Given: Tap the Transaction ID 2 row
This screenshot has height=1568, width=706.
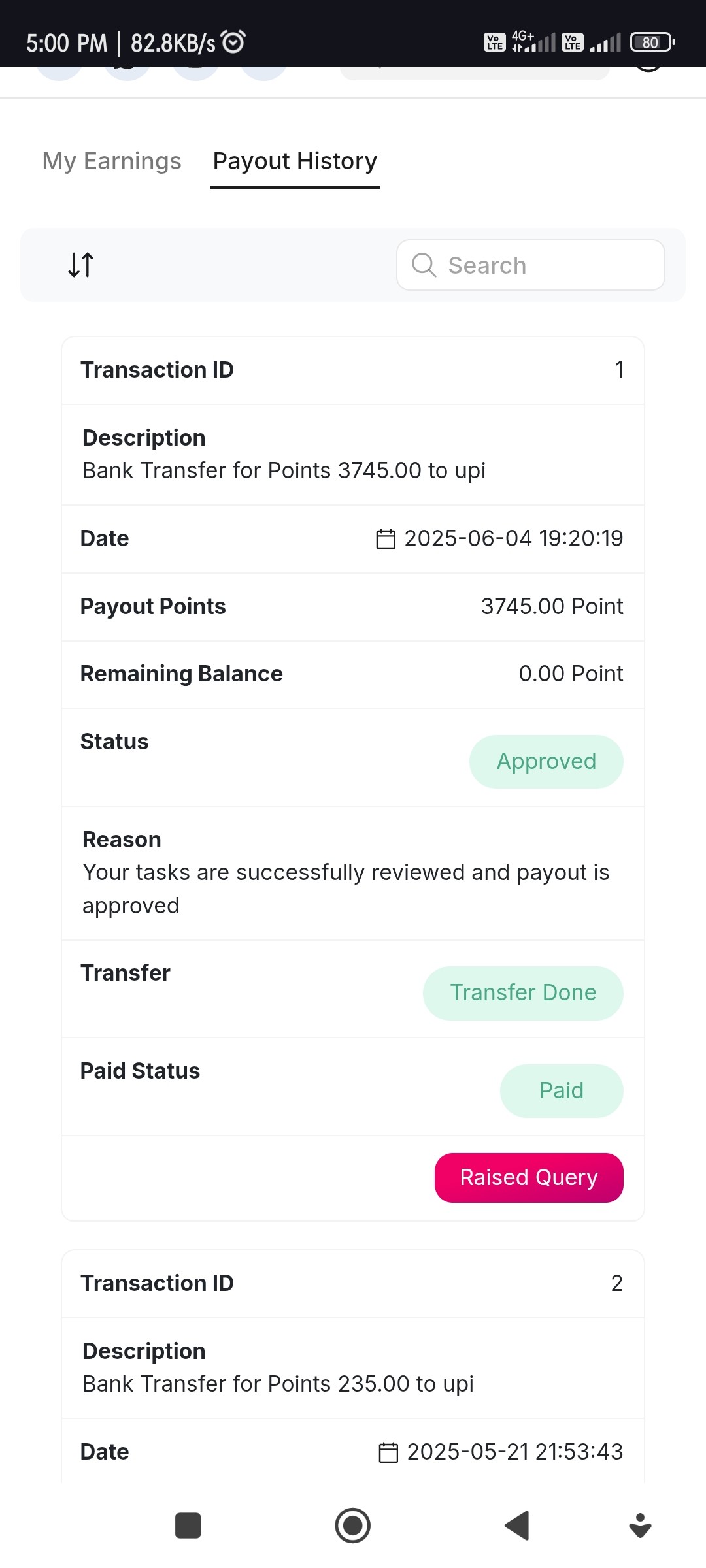Looking at the screenshot, I should [x=353, y=1284].
